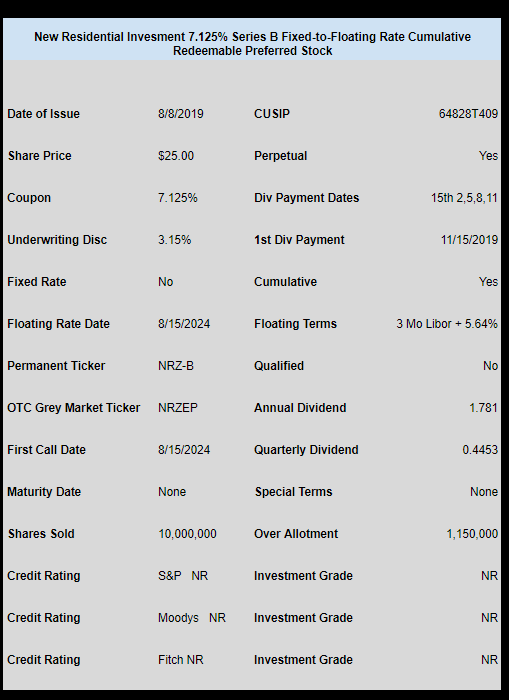Screen dimensions: 509x700
Task: Click the Floating Terms value 3 Mo Libor + 5.64%
Action: (447, 324)
